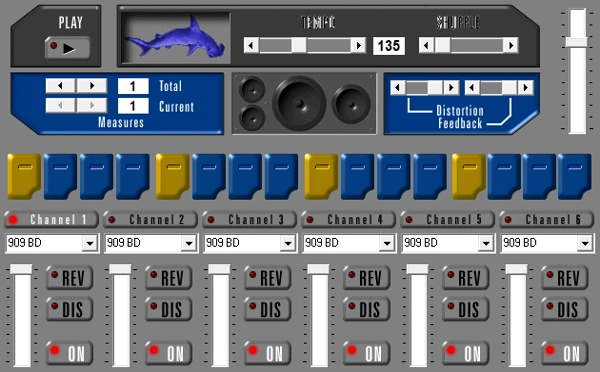Select the Channel 2 tab
This screenshot has width=600, height=372.
tap(150, 220)
